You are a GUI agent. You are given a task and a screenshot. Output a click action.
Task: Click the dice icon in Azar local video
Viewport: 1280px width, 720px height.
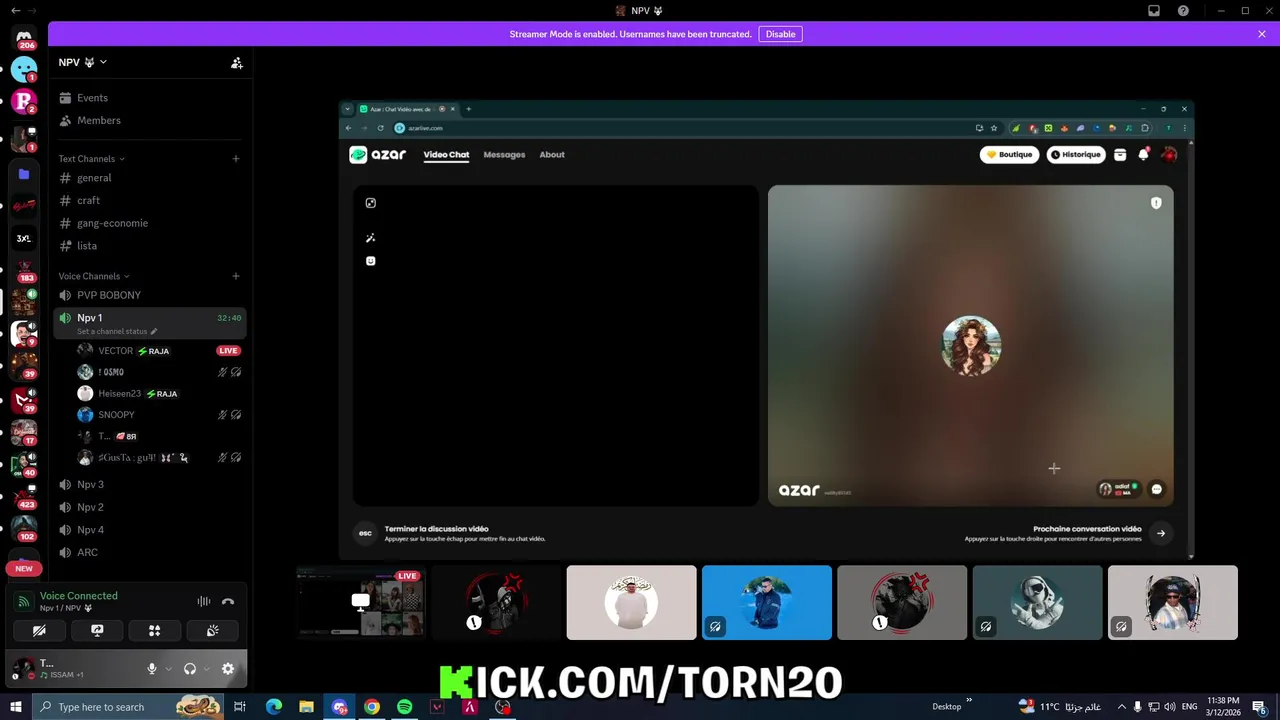point(371,203)
